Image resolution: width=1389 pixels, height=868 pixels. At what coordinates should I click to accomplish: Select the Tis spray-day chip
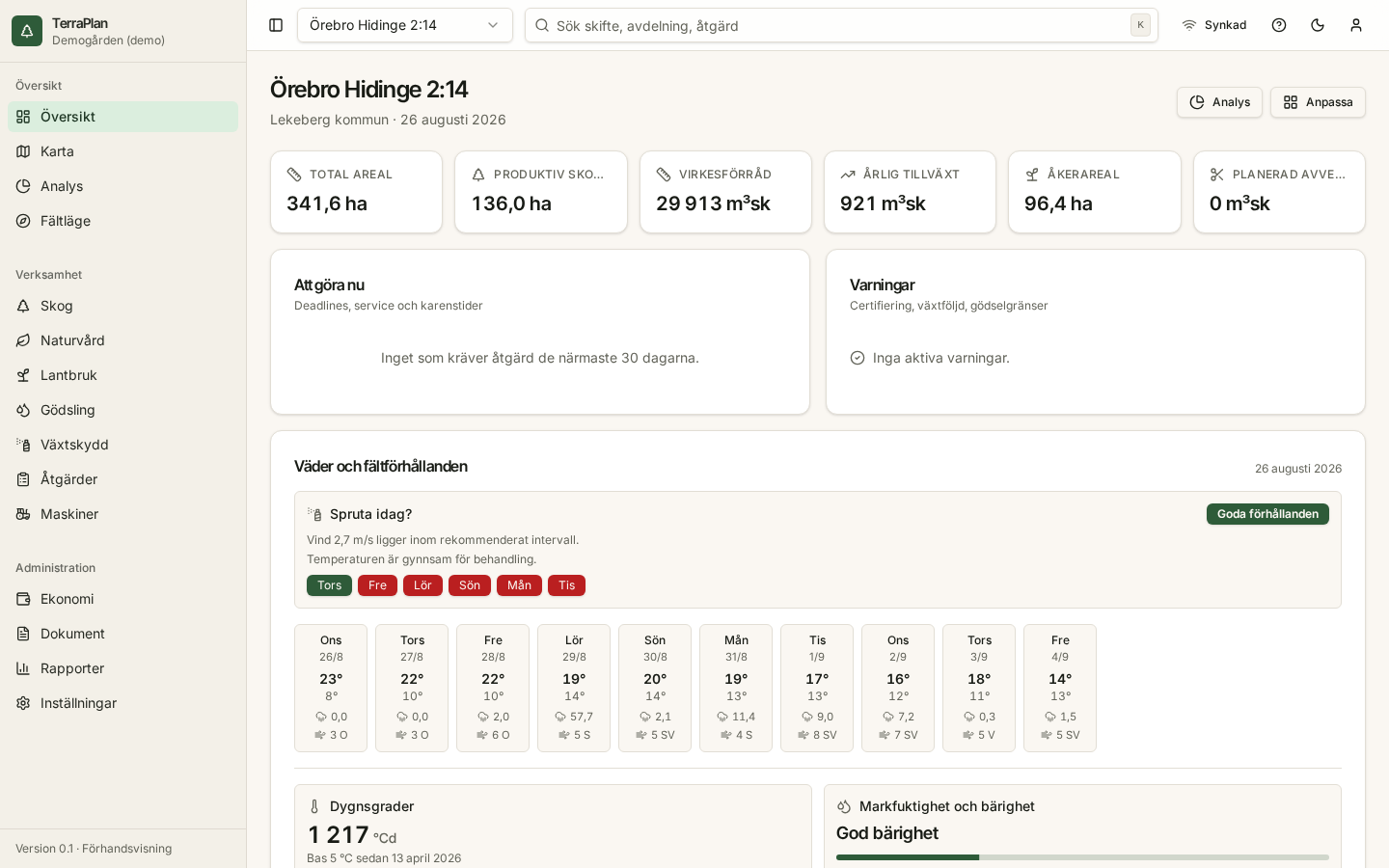pos(566,585)
